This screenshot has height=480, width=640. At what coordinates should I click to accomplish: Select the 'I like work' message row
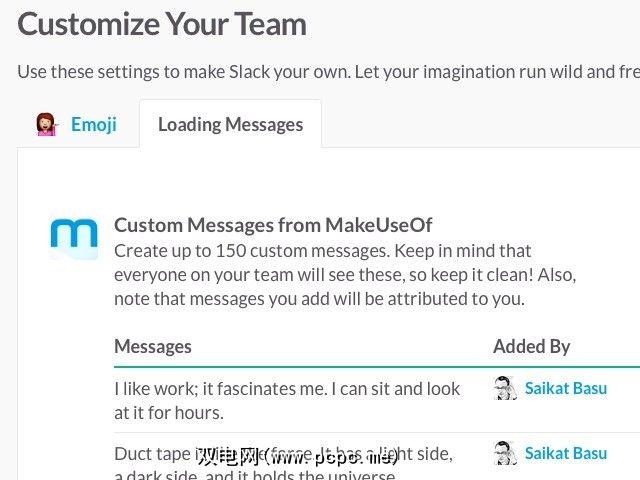pos(287,400)
